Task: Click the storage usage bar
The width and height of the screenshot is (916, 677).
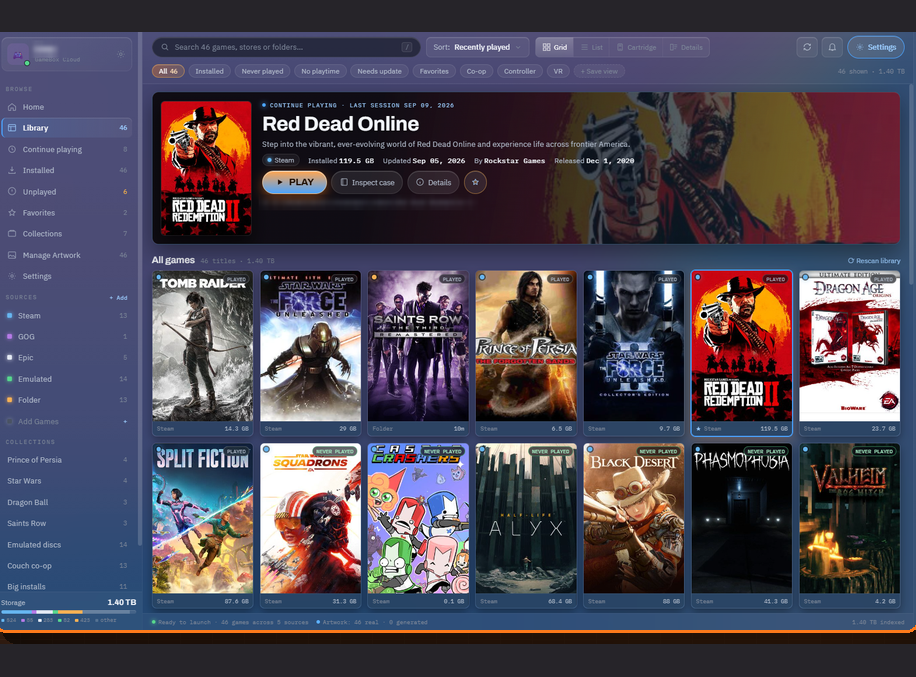Action: [x=68, y=612]
